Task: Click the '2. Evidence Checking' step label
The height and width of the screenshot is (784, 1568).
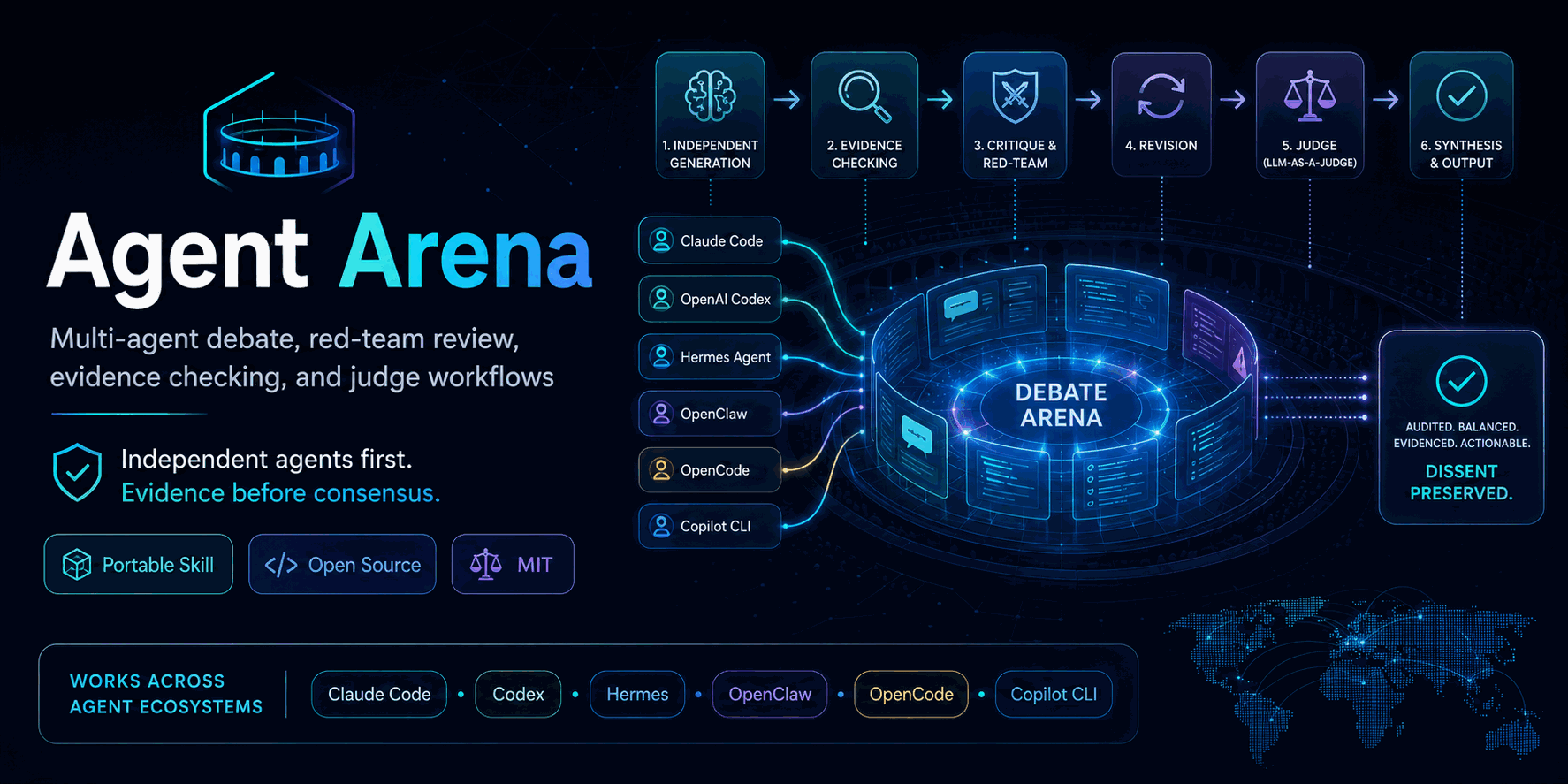Action: pos(864,154)
